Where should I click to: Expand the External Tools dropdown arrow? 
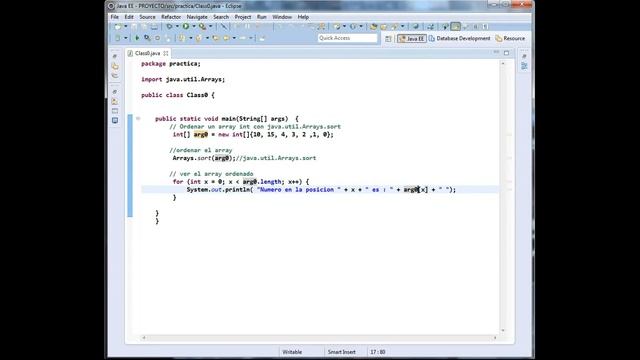coord(210,26)
